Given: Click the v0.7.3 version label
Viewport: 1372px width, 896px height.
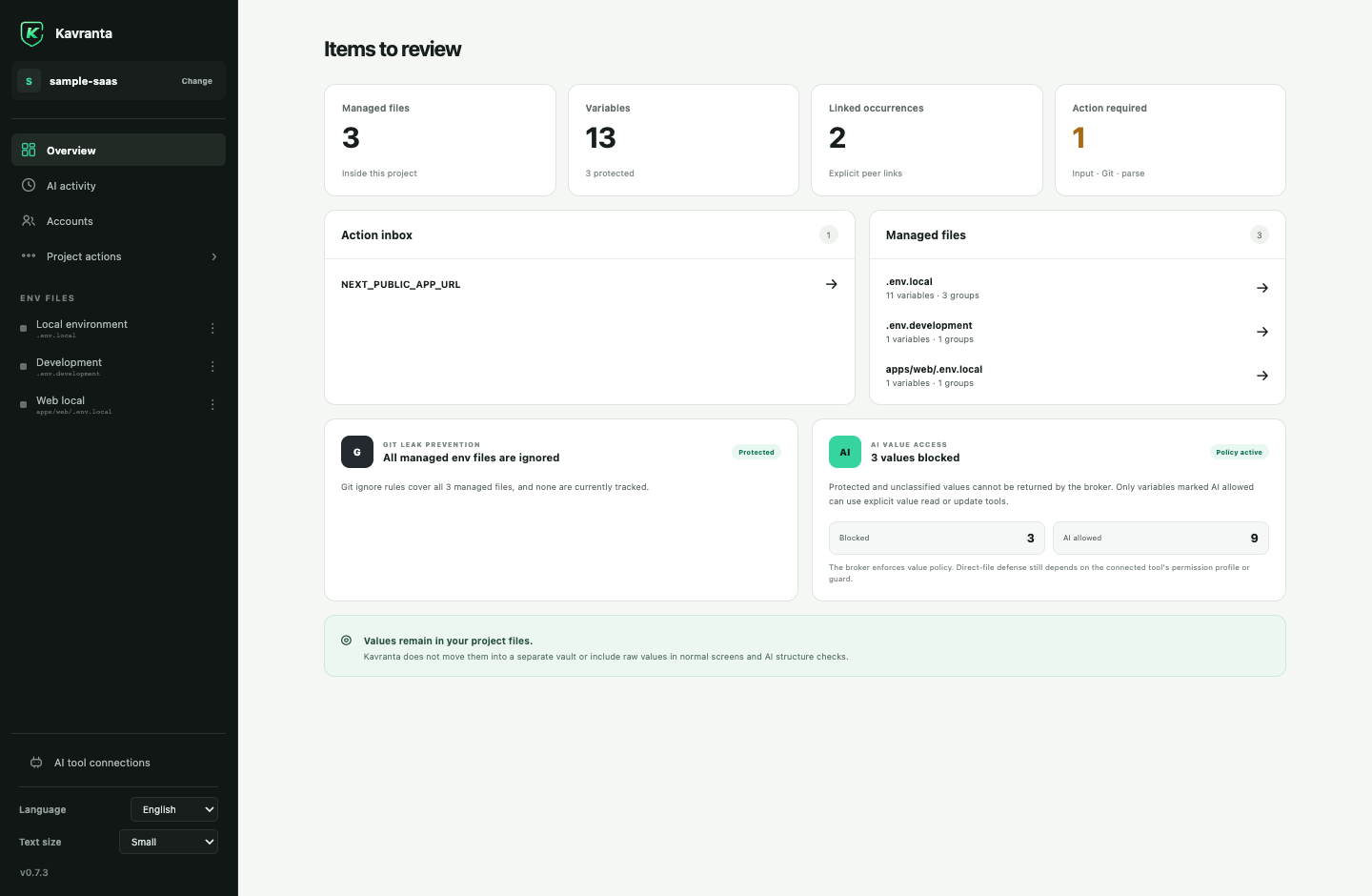Looking at the screenshot, I should tap(34, 872).
